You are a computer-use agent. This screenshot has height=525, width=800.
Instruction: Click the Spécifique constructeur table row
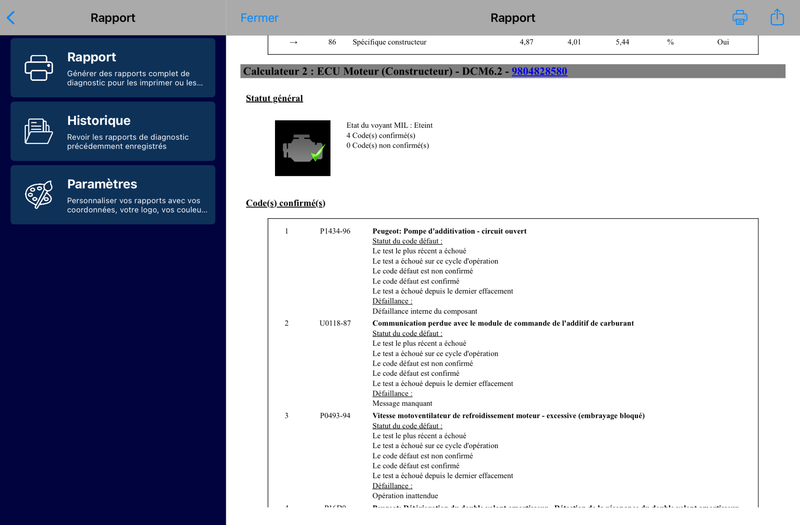(513, 42)
